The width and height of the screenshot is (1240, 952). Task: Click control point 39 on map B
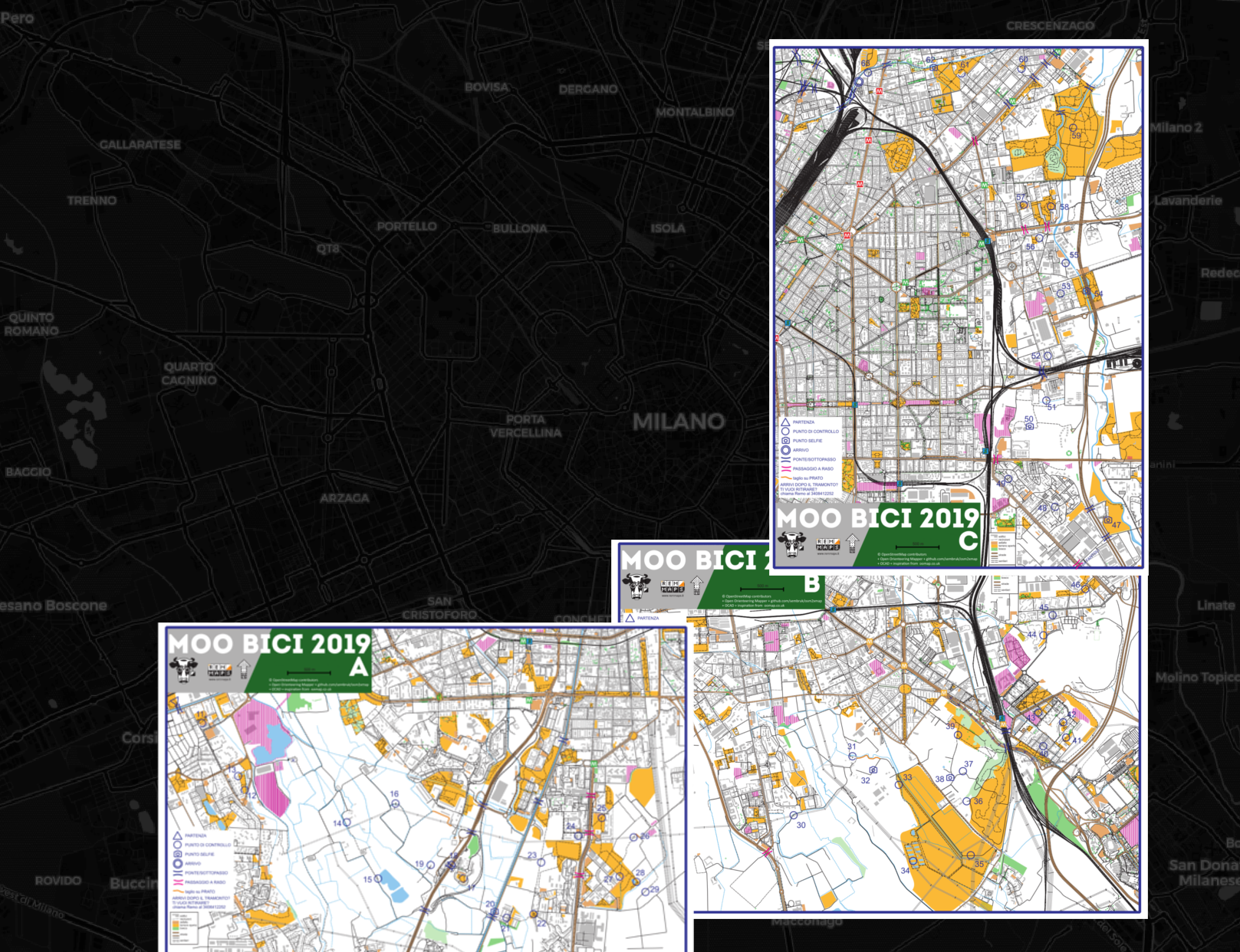pyautogui.click(x=958, y=735)
